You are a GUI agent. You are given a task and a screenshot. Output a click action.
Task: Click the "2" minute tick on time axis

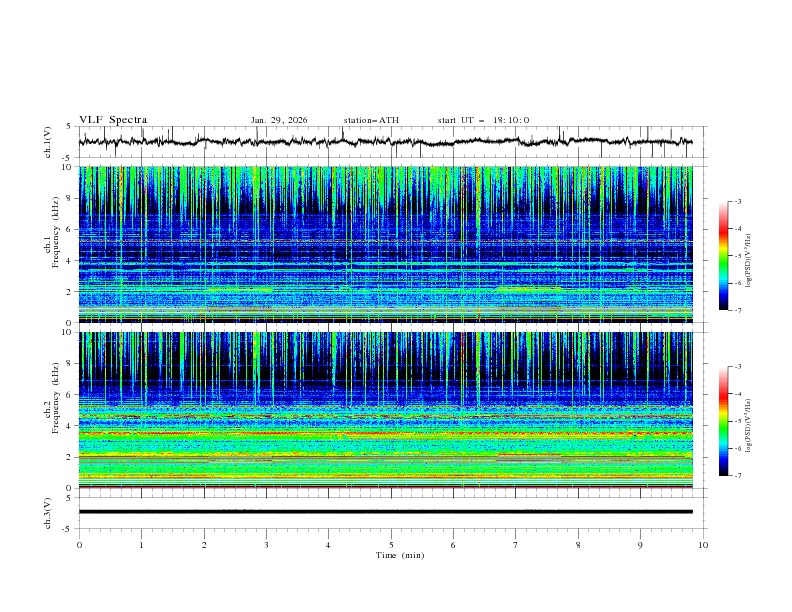pos(204,545)
